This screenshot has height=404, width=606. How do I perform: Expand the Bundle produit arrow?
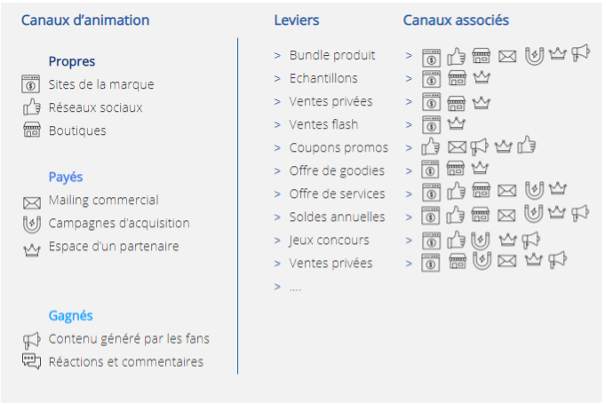277,56
